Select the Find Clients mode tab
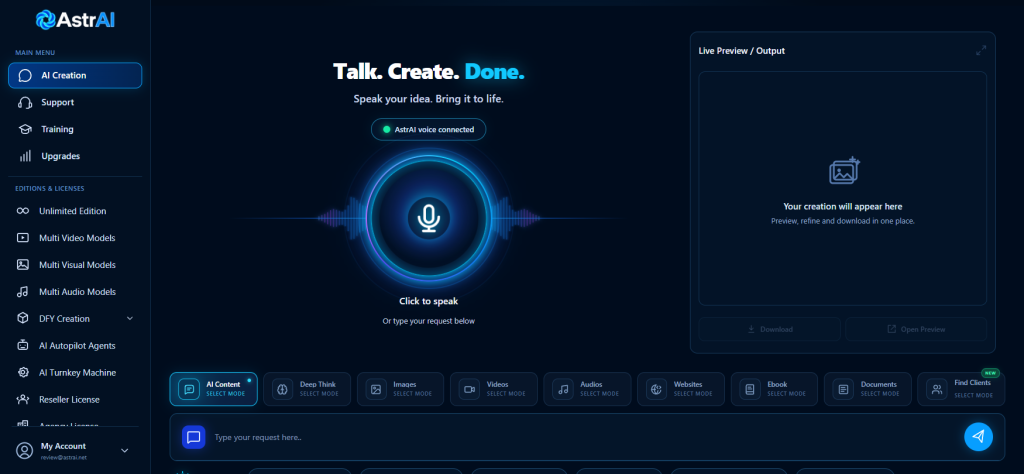Viewport: 1024px width, 474px height. coord(961,389)
